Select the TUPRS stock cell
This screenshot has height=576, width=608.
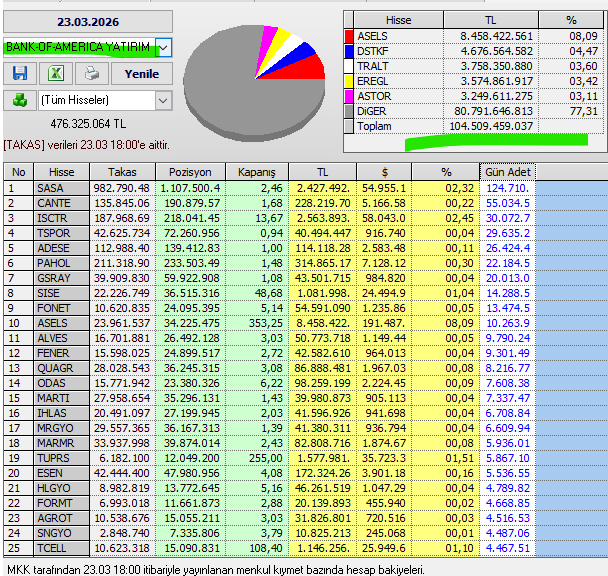click(x=62, y=458)
